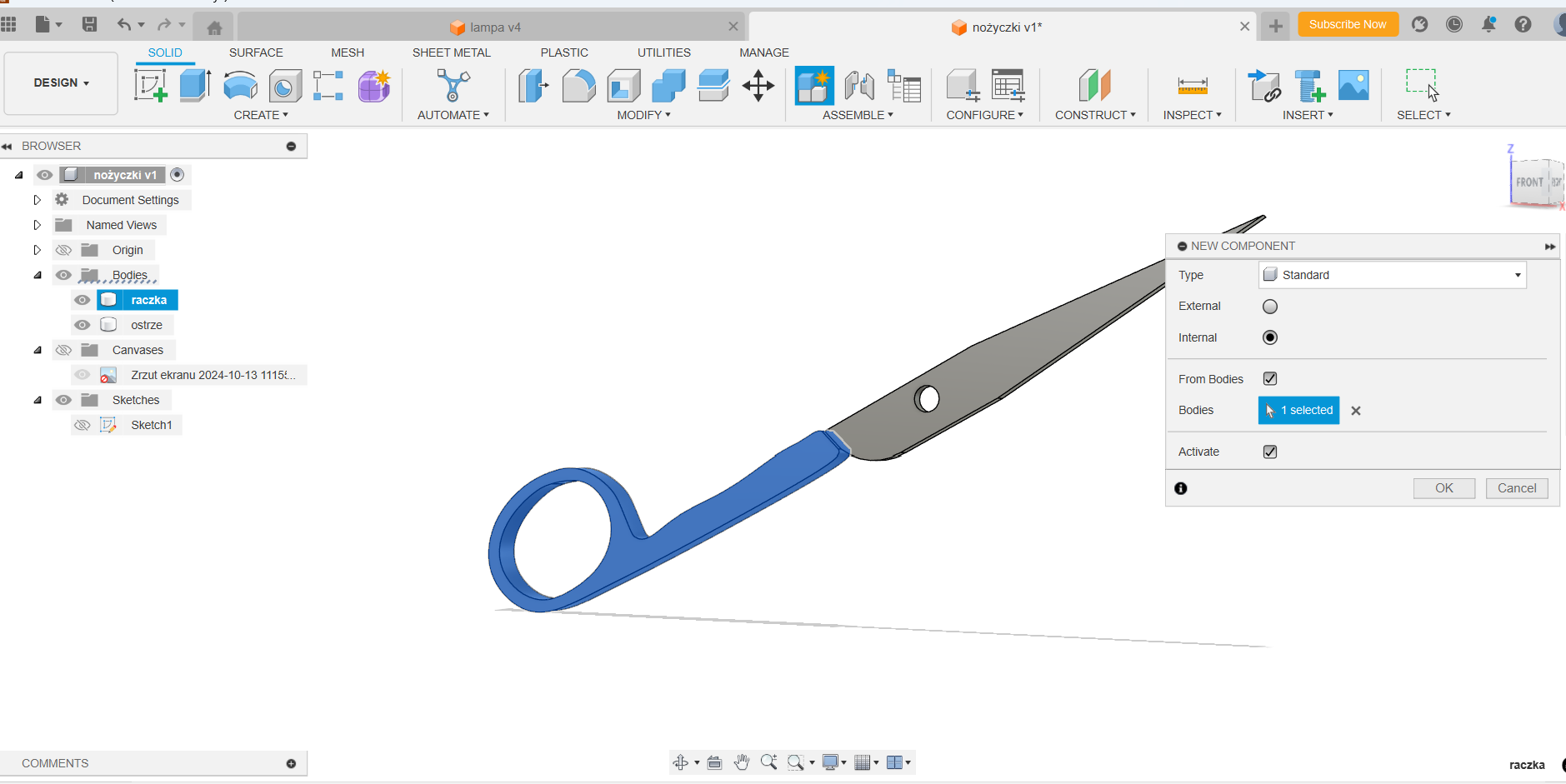Switch to the SHEET METAL tab
Screen dimensions: 1566x784
[x=452, y=52]
